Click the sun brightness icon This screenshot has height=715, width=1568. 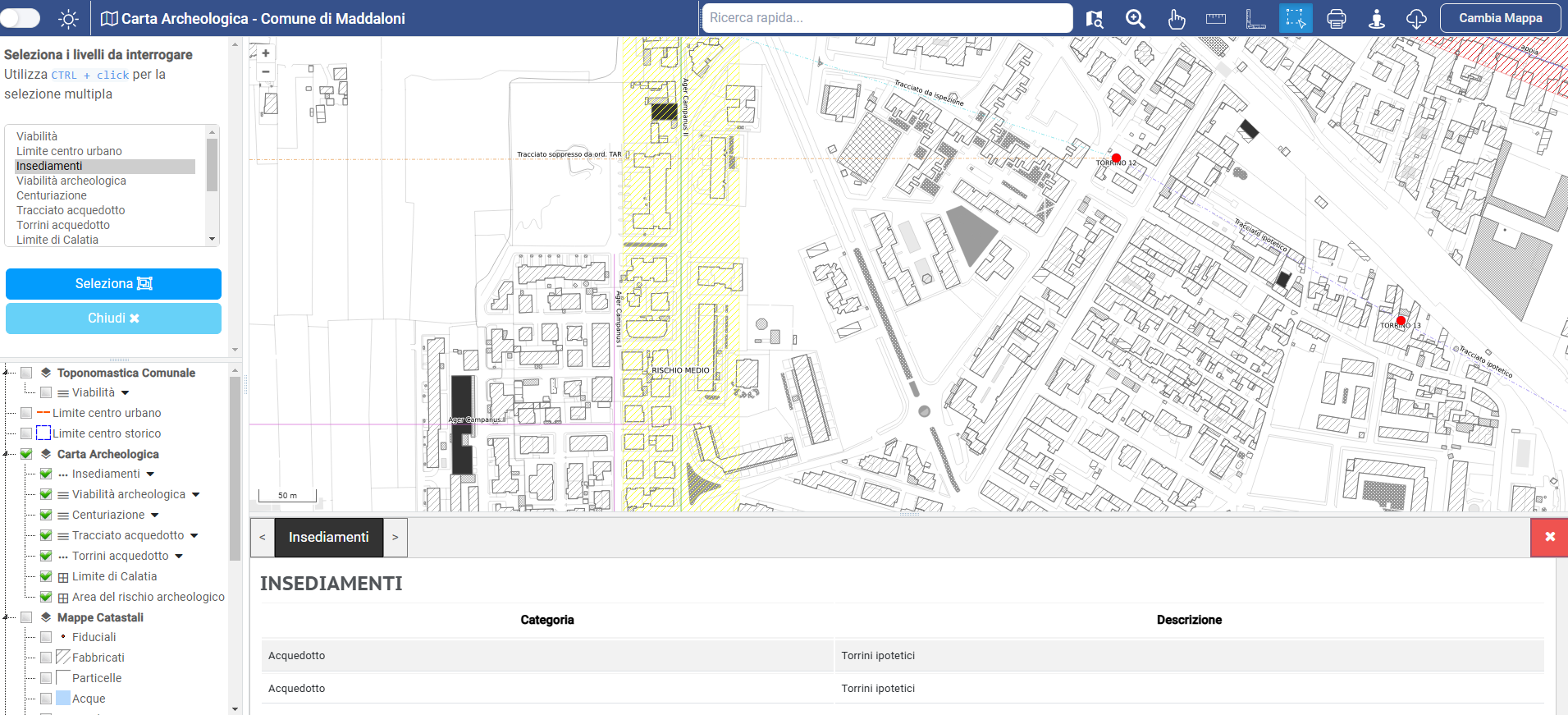69,19
